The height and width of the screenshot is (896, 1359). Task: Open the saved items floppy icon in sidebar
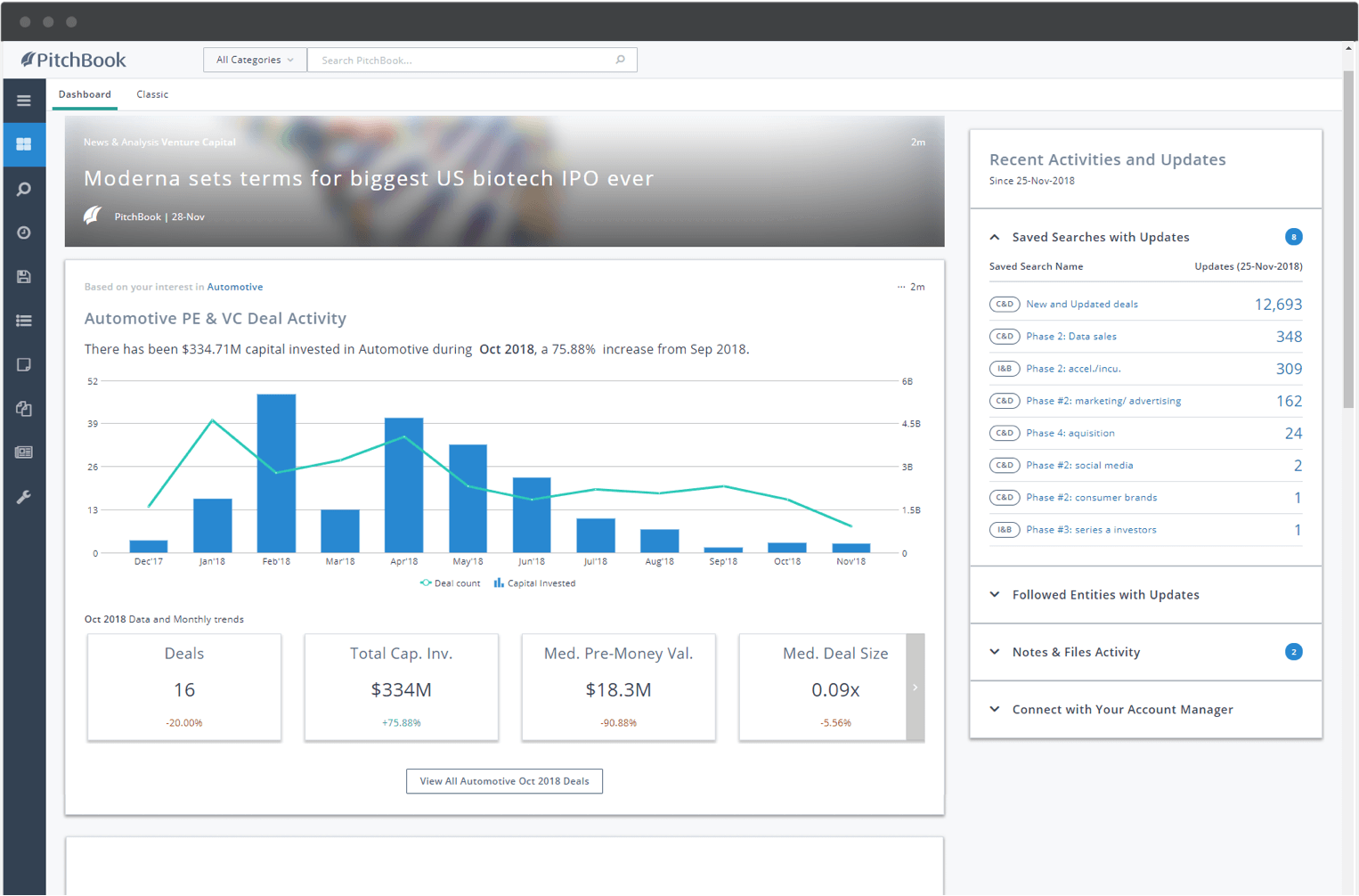pyautogui.click(x=24, y=277)
